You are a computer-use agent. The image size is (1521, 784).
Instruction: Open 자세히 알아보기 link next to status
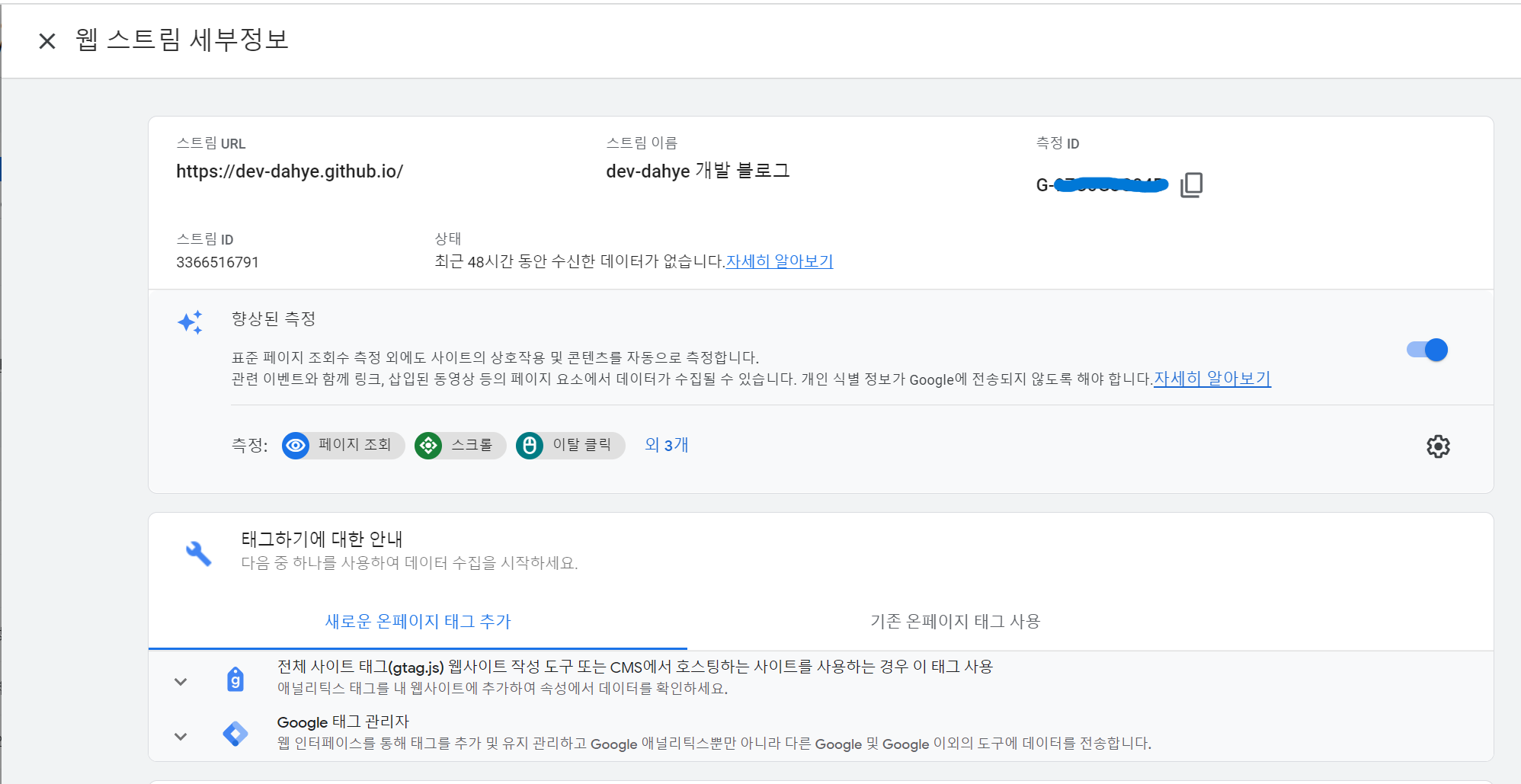click(779, 261)
